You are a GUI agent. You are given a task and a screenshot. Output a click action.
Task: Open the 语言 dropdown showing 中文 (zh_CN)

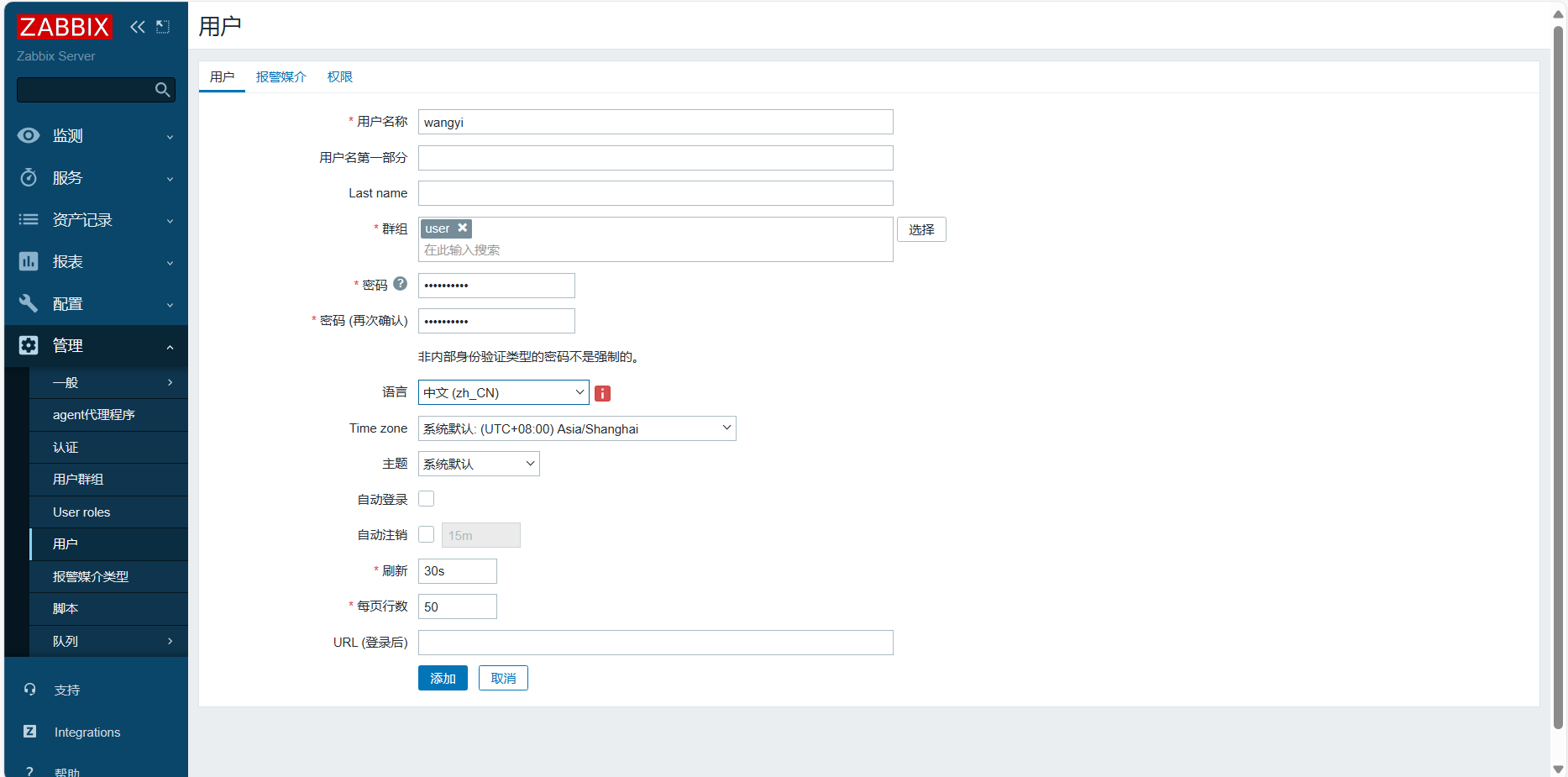click(x=504, y=392)
